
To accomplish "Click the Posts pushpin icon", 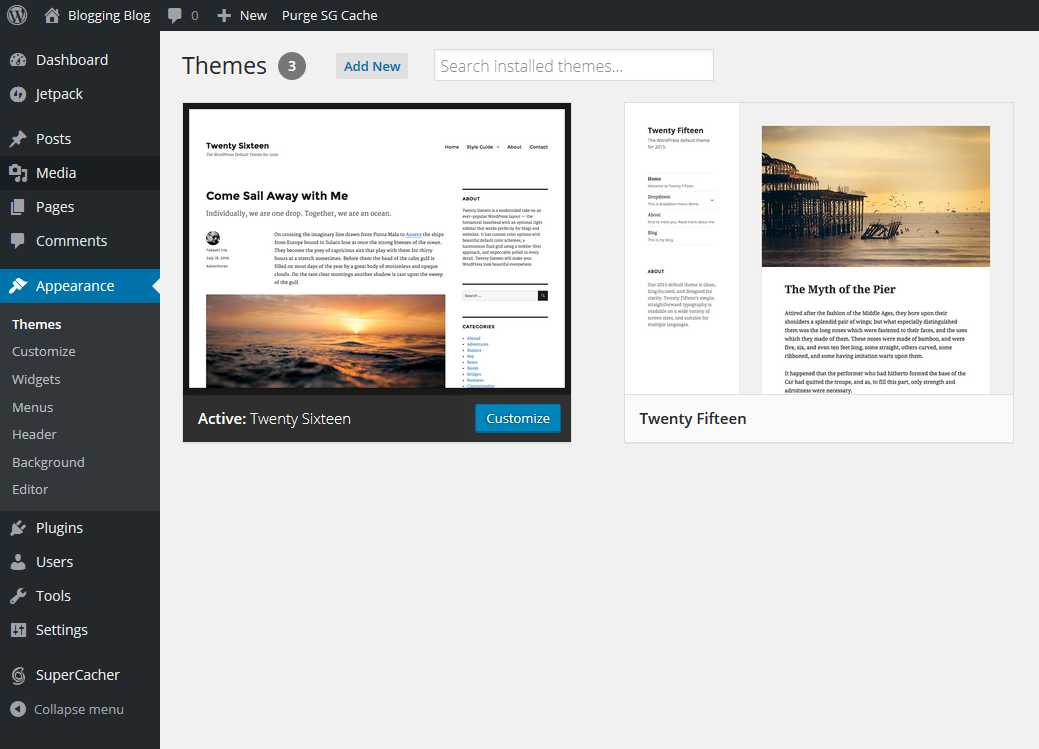I will tap(18, 139).
